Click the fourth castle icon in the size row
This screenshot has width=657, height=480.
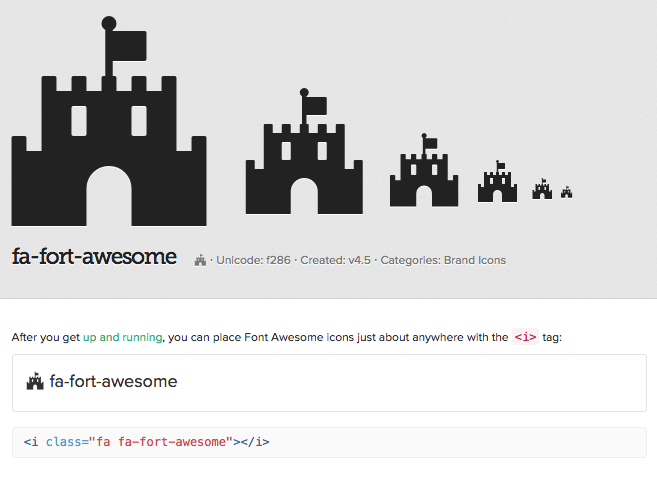(497, 181)
